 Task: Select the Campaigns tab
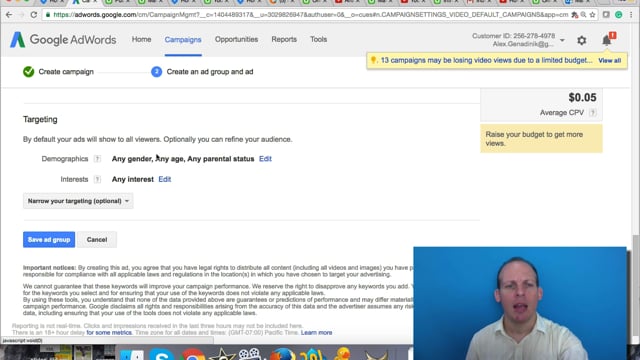pos(183,40)
